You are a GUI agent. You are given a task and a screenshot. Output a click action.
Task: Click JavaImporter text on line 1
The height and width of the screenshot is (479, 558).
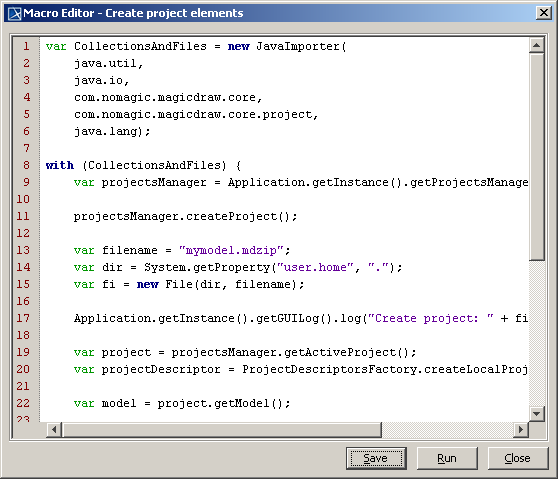[298, 46]
